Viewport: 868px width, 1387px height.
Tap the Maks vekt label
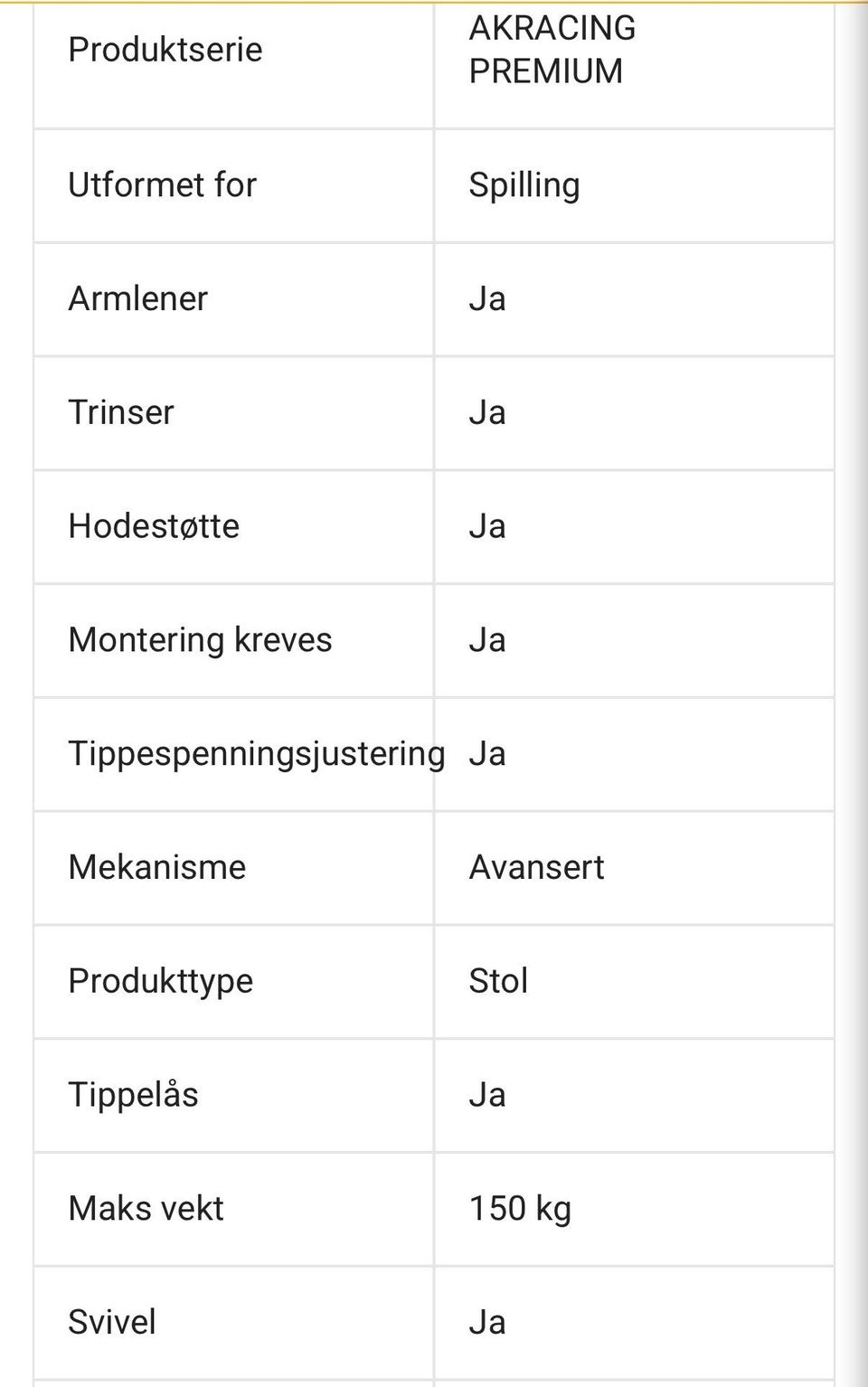pos(146,1209)
